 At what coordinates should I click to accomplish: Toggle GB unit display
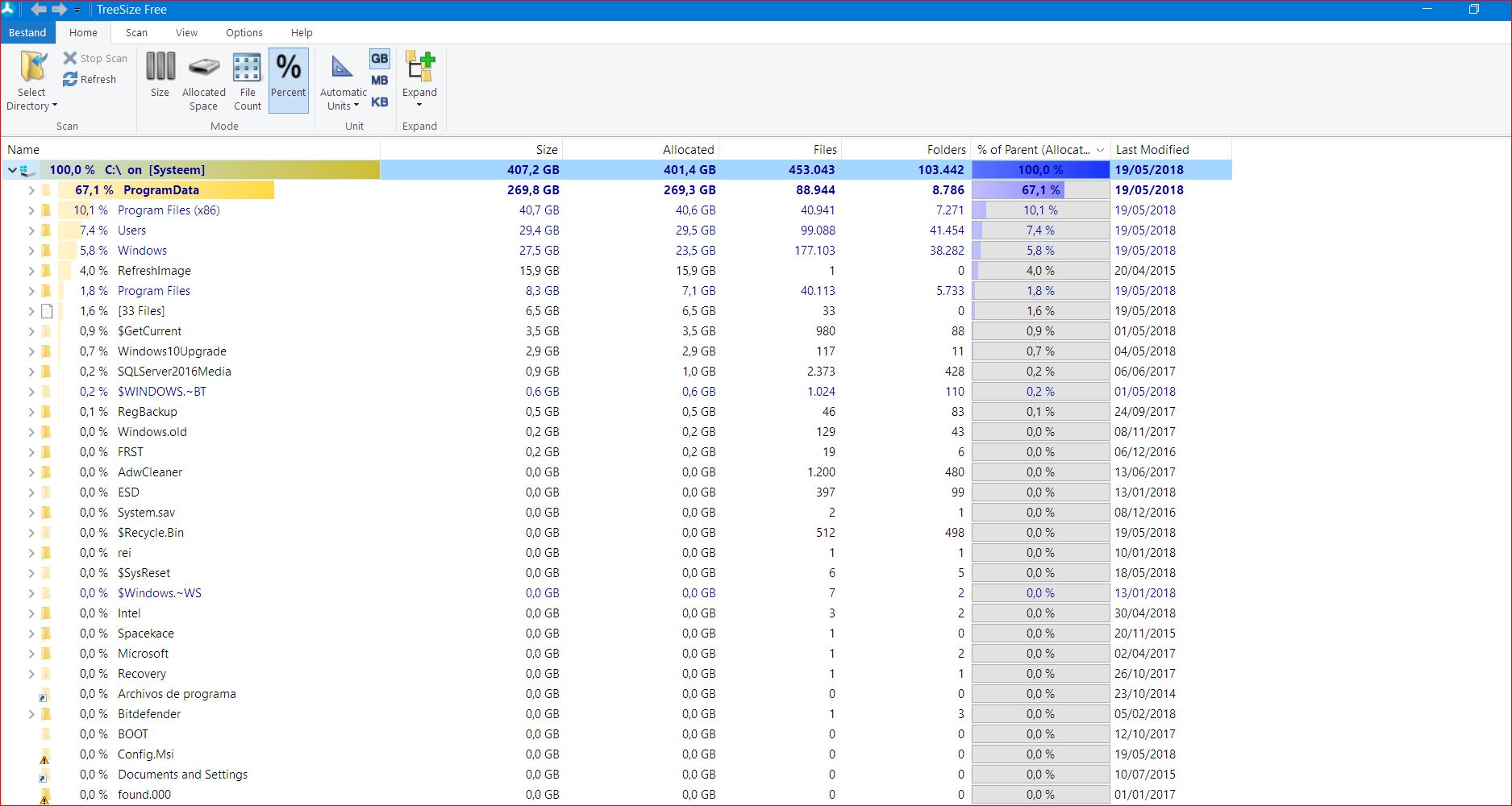point(380,58)
